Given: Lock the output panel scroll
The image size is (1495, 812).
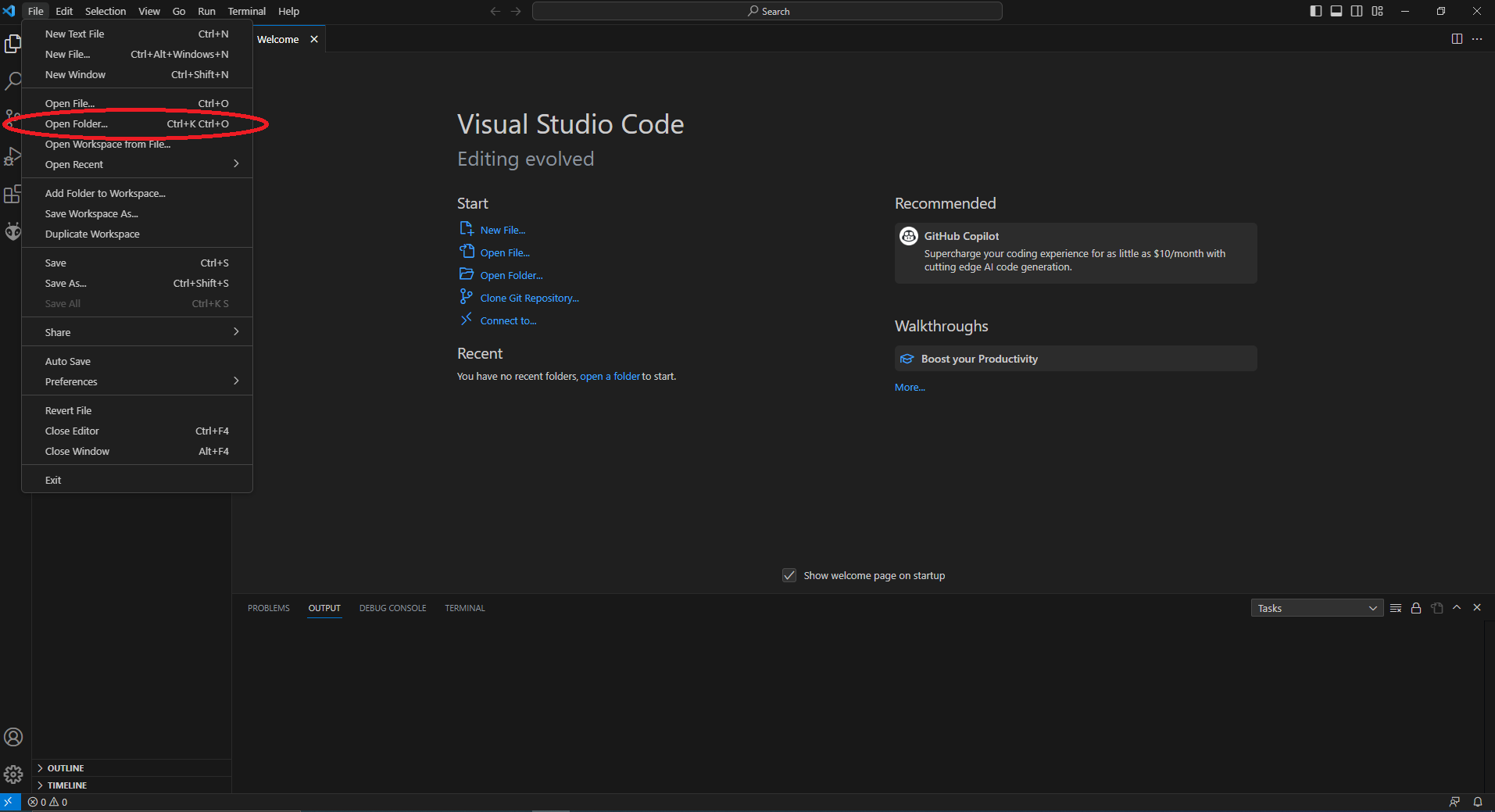Looking at the screenshot, I should tap(1416, 608).
